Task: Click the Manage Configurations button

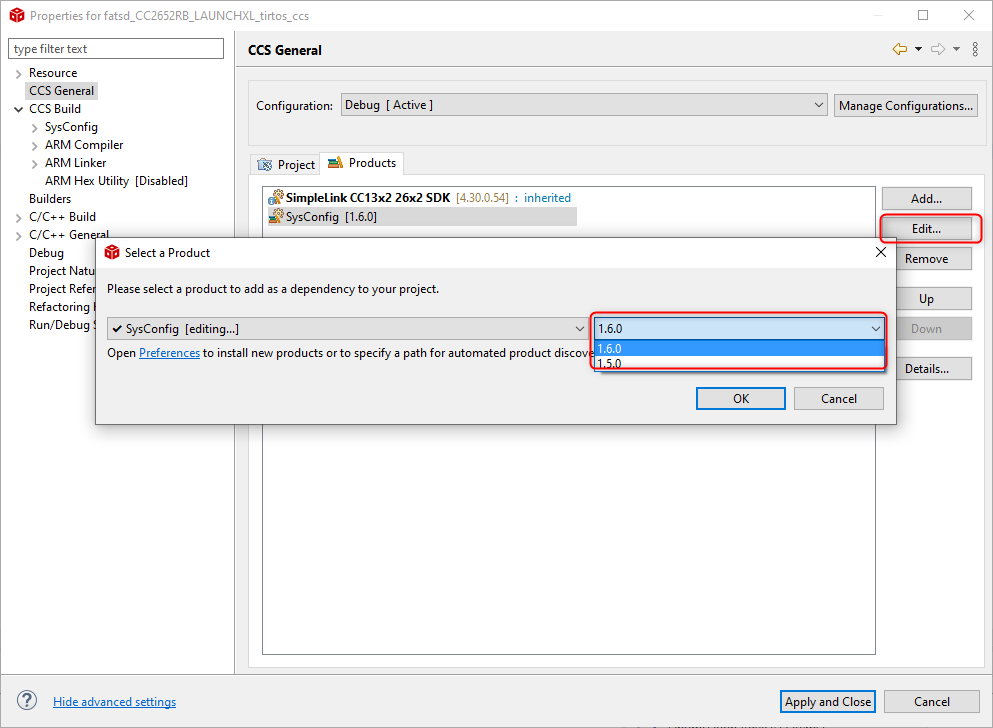Action: pos(906,106)
